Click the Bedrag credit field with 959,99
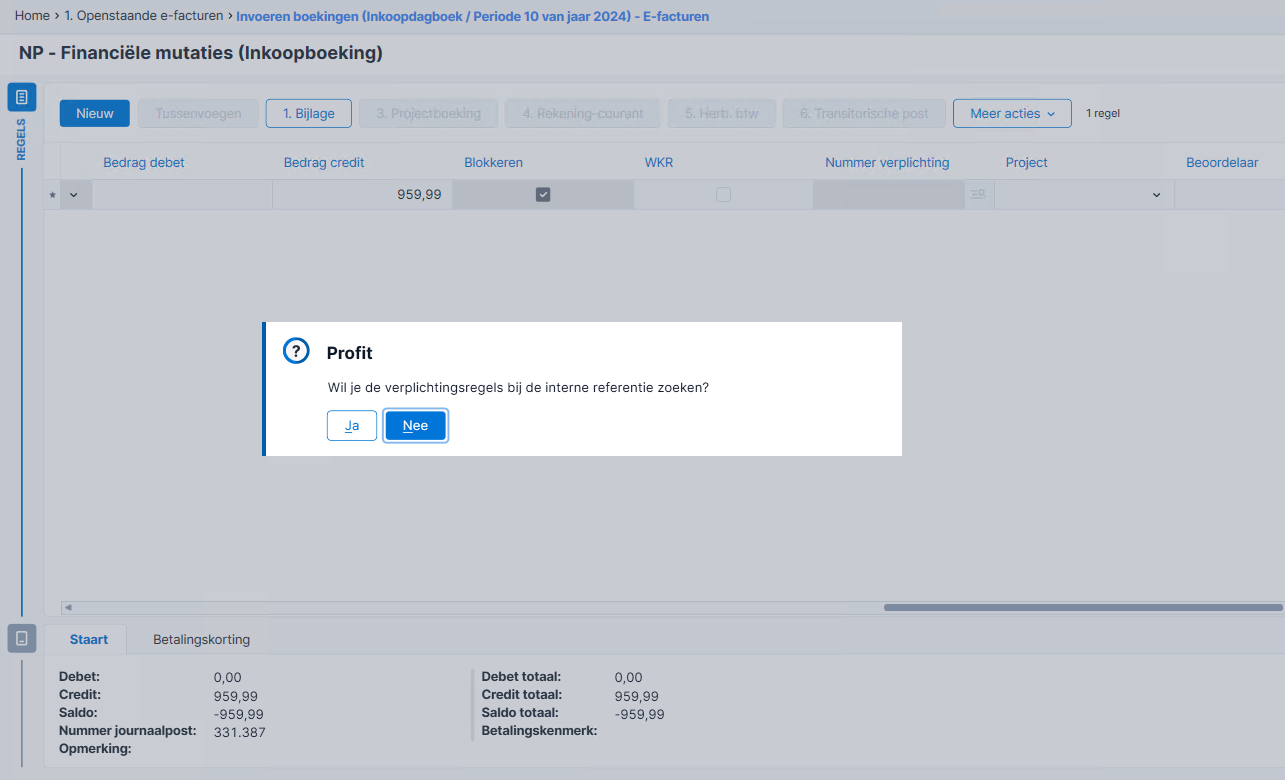This screenshot has width=1285, height=780. pos(362,195)
